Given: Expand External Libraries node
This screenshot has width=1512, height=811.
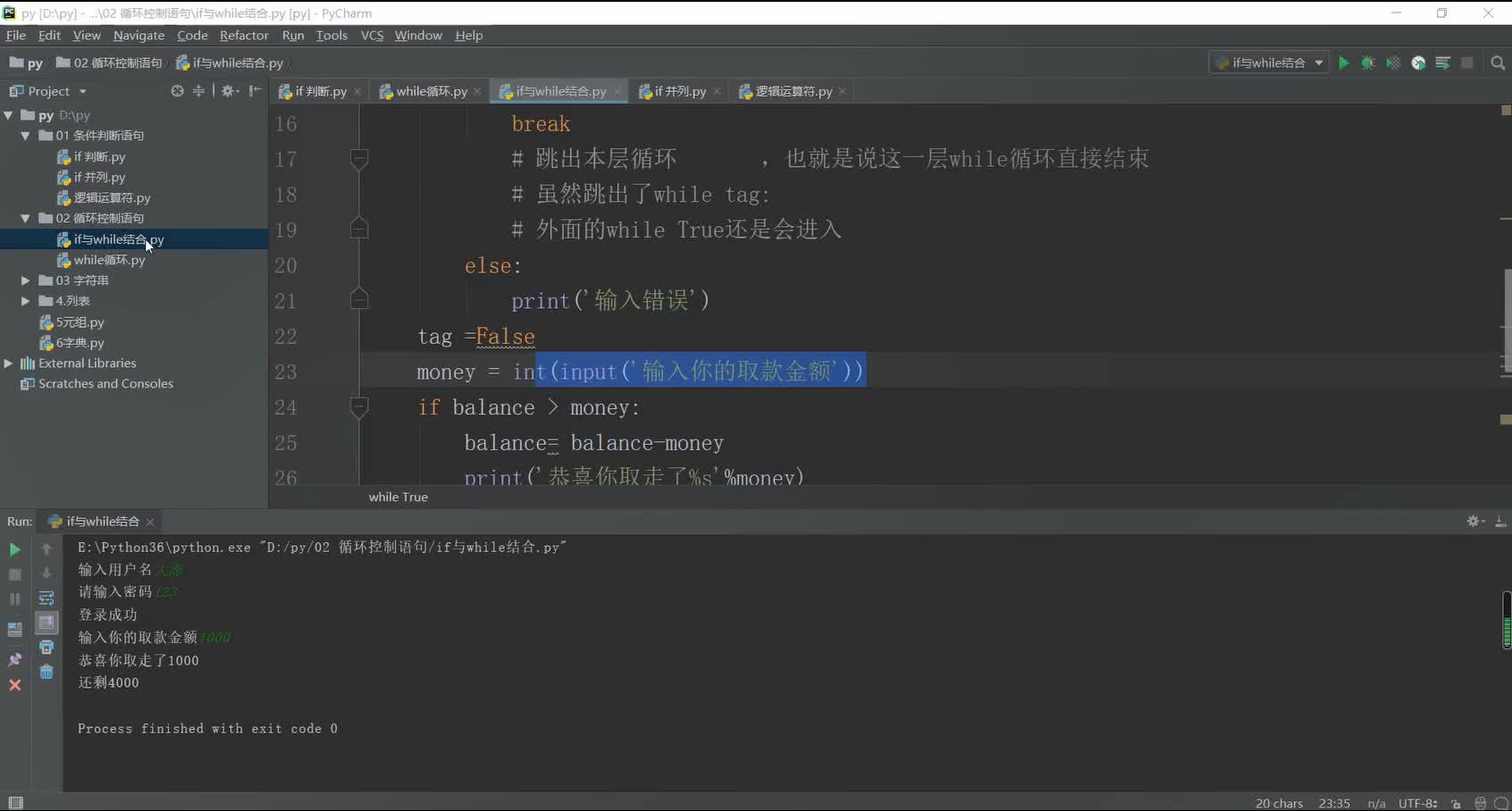Looking at the screenshot, I should coord(9,363).
